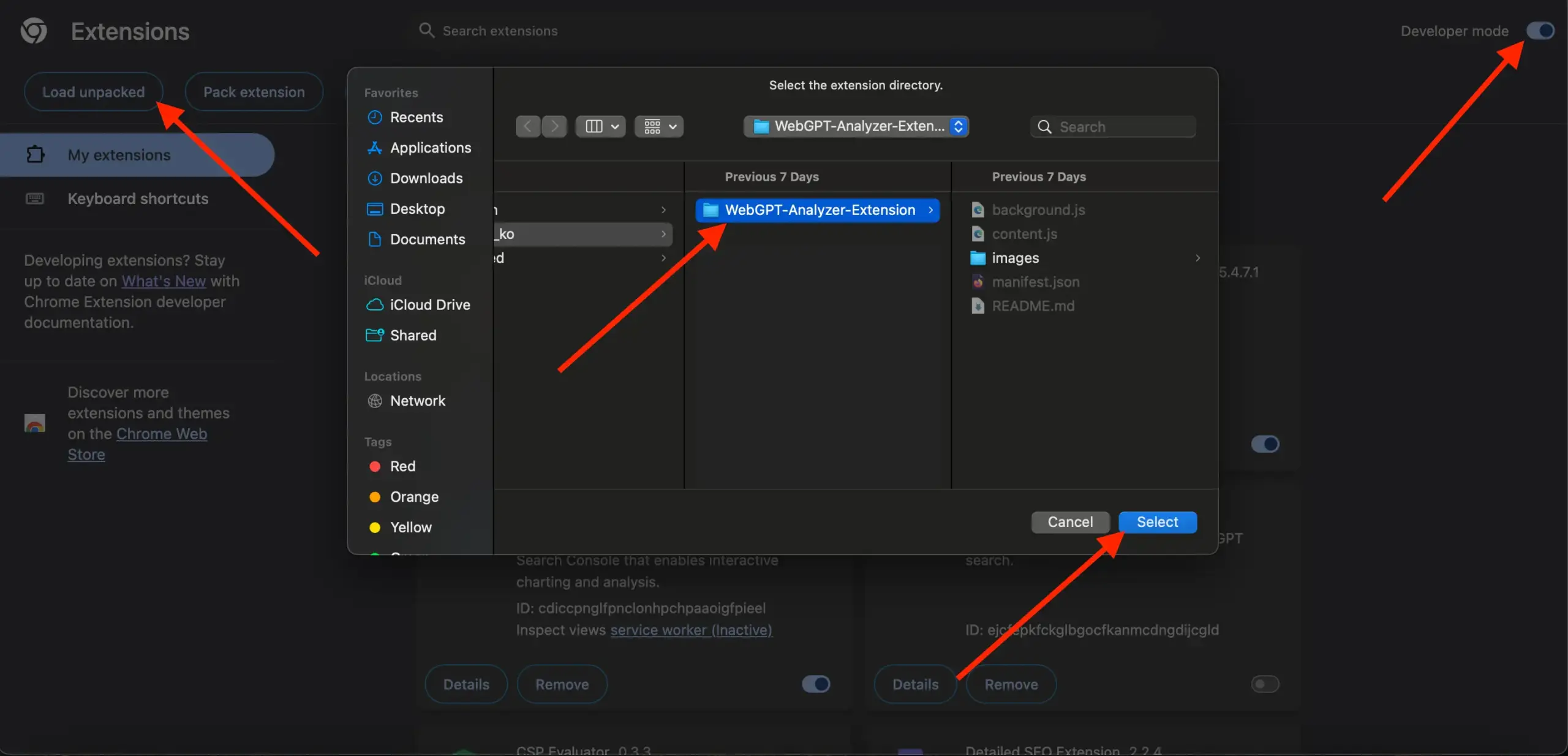This screenshot has height=756, width=1568.
Task: Click the README.md file icon
Action: click(978, 306)
